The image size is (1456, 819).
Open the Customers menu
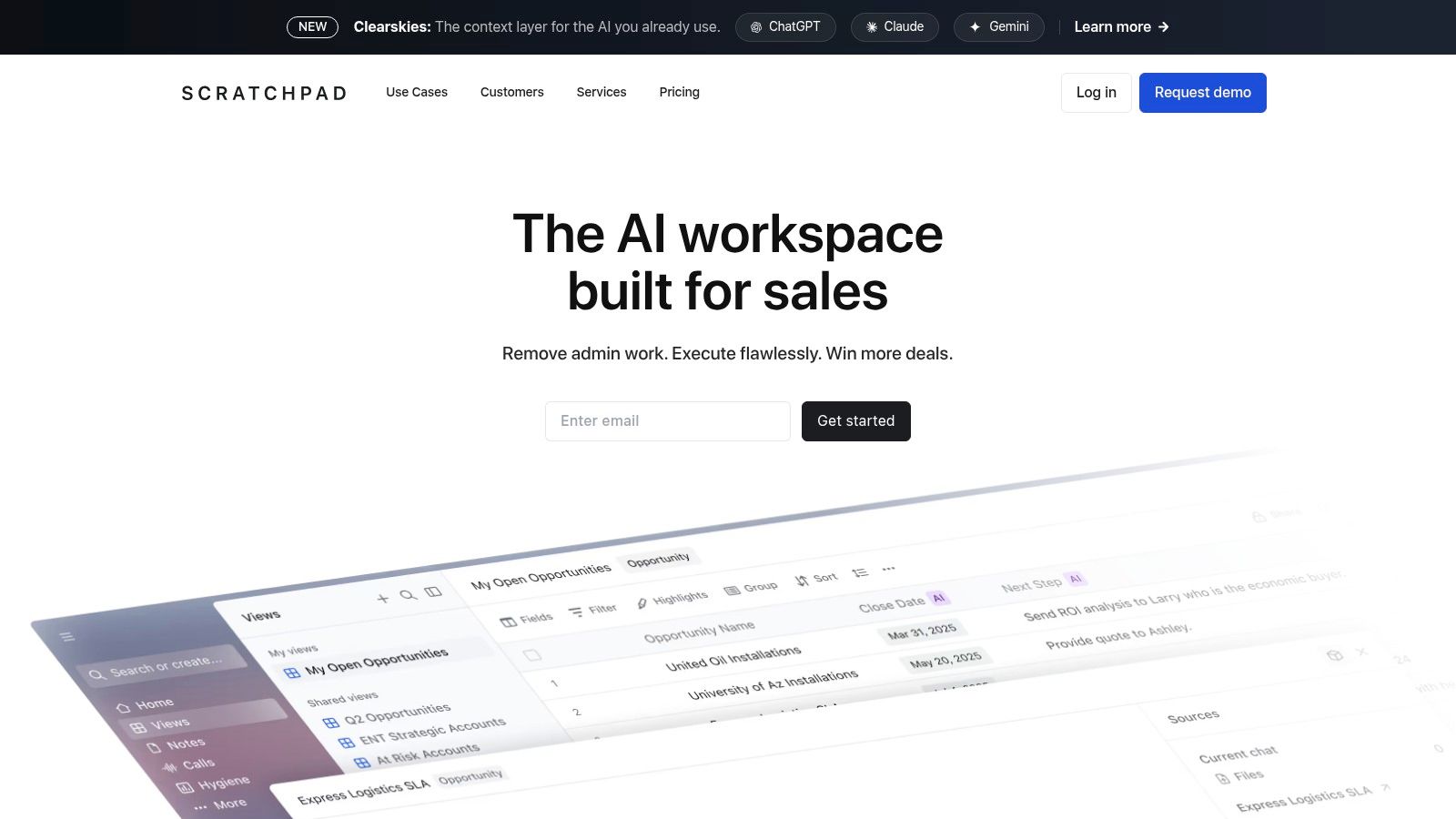click(x=512, y=92)
